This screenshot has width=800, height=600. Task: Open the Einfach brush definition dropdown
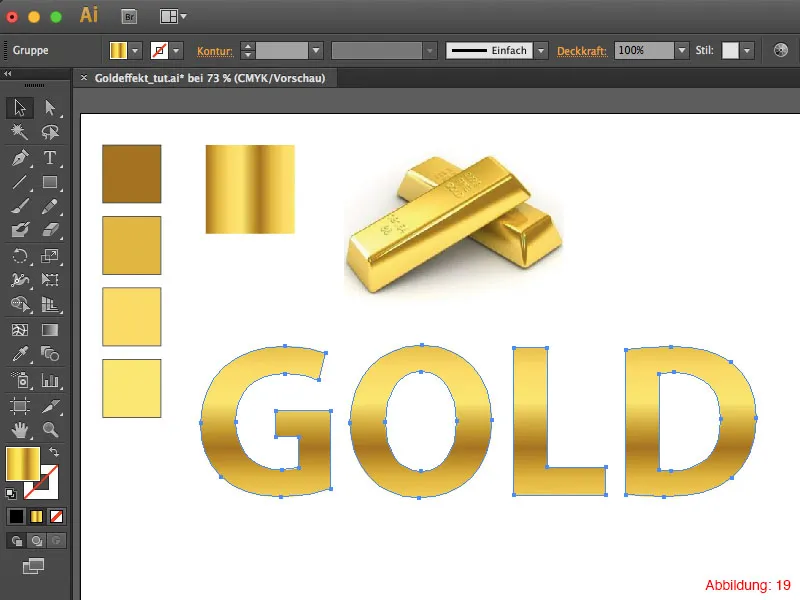click(x=541, y=51)
